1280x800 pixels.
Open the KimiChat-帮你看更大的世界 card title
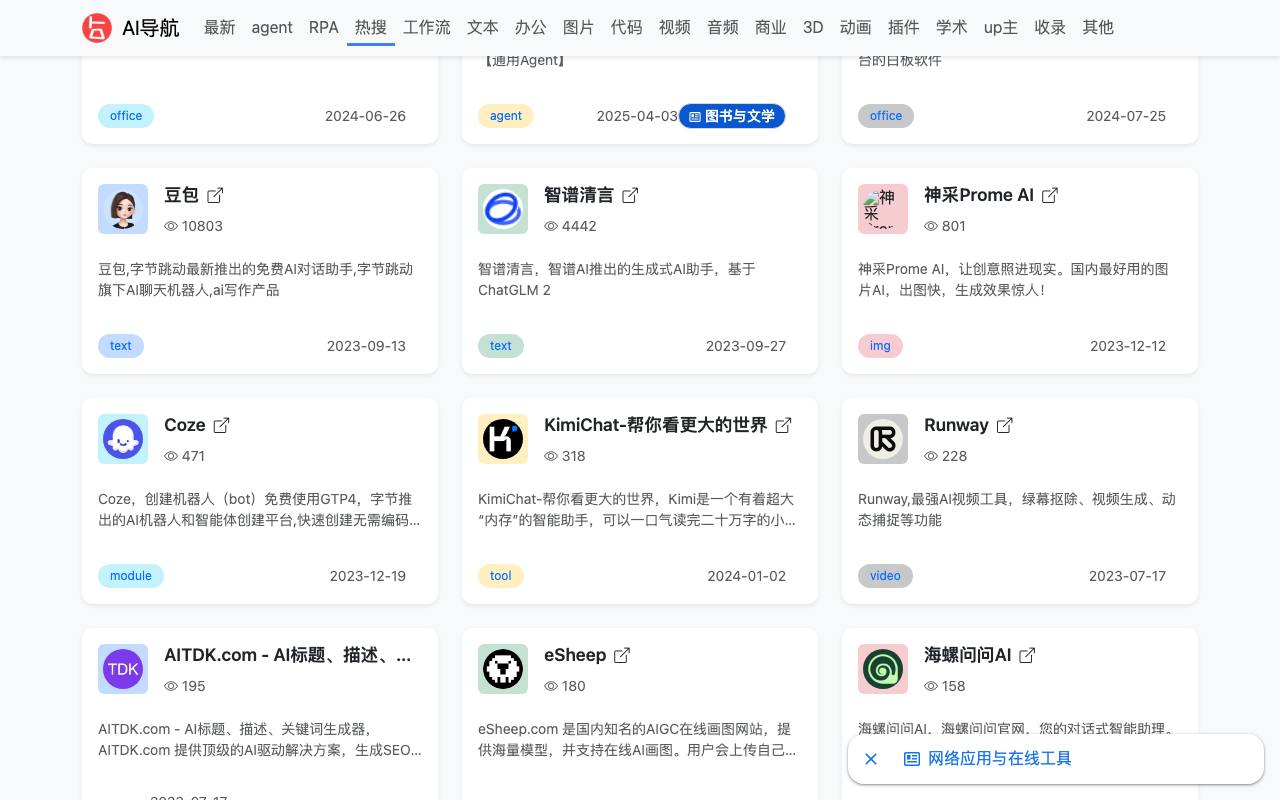pyautogui.click(x=656, y=425)
